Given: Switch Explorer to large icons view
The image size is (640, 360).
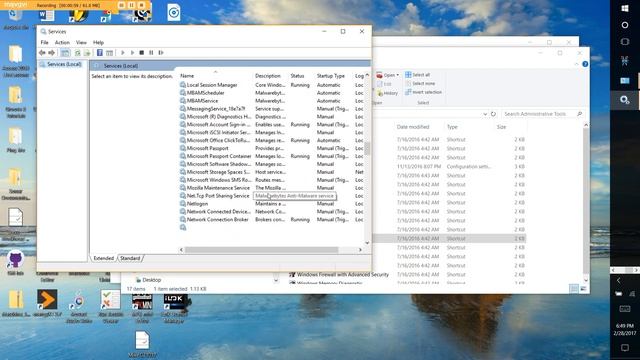Looking at the screenshot, I should pyautogui.click(x=583, y=289).
